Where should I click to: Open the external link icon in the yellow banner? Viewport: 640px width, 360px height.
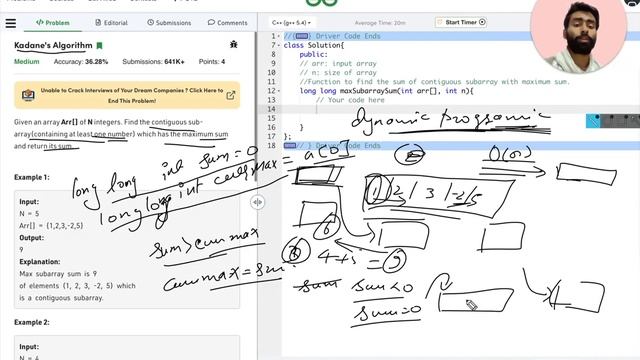pos(231,95)
